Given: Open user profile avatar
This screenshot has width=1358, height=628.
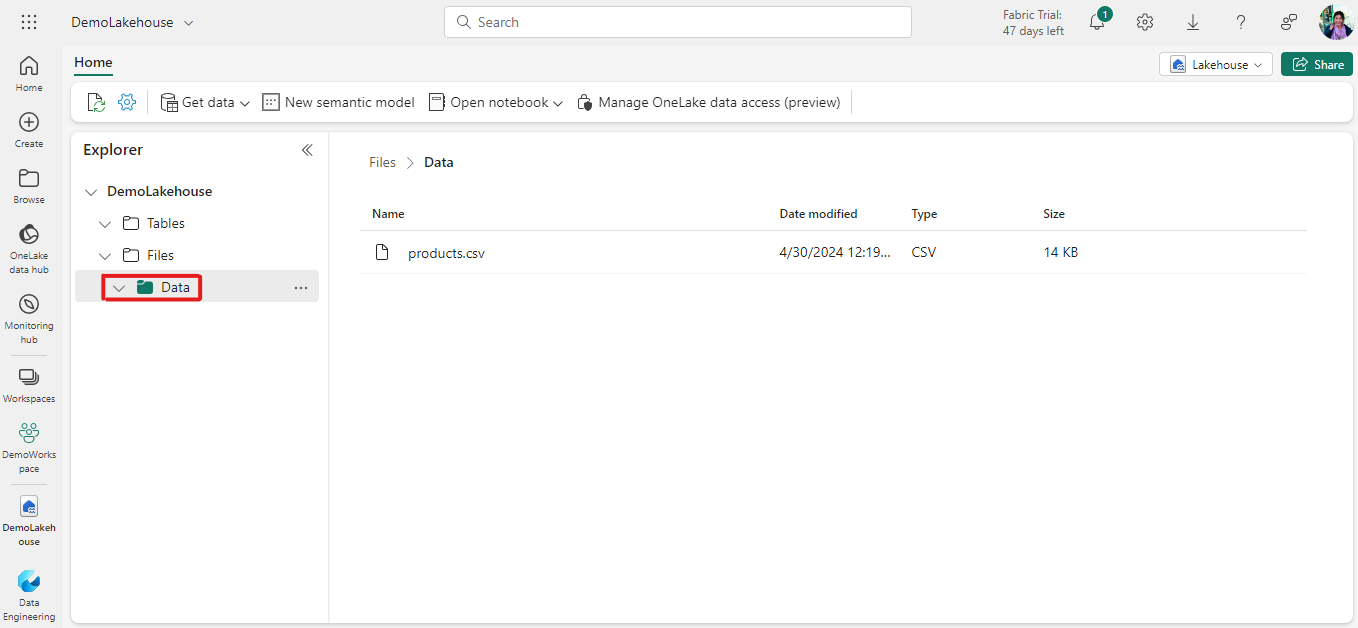Looking at the screenshot, I should 1336,22.
